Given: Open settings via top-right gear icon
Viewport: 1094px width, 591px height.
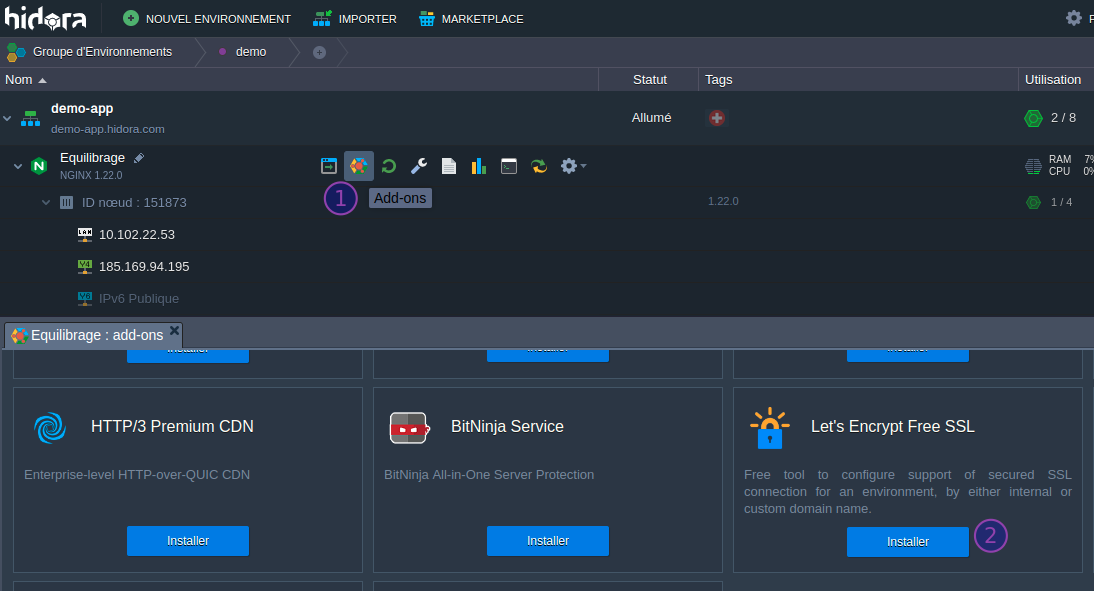Looking at the screenshot, I should click(x=1074, y=18).
